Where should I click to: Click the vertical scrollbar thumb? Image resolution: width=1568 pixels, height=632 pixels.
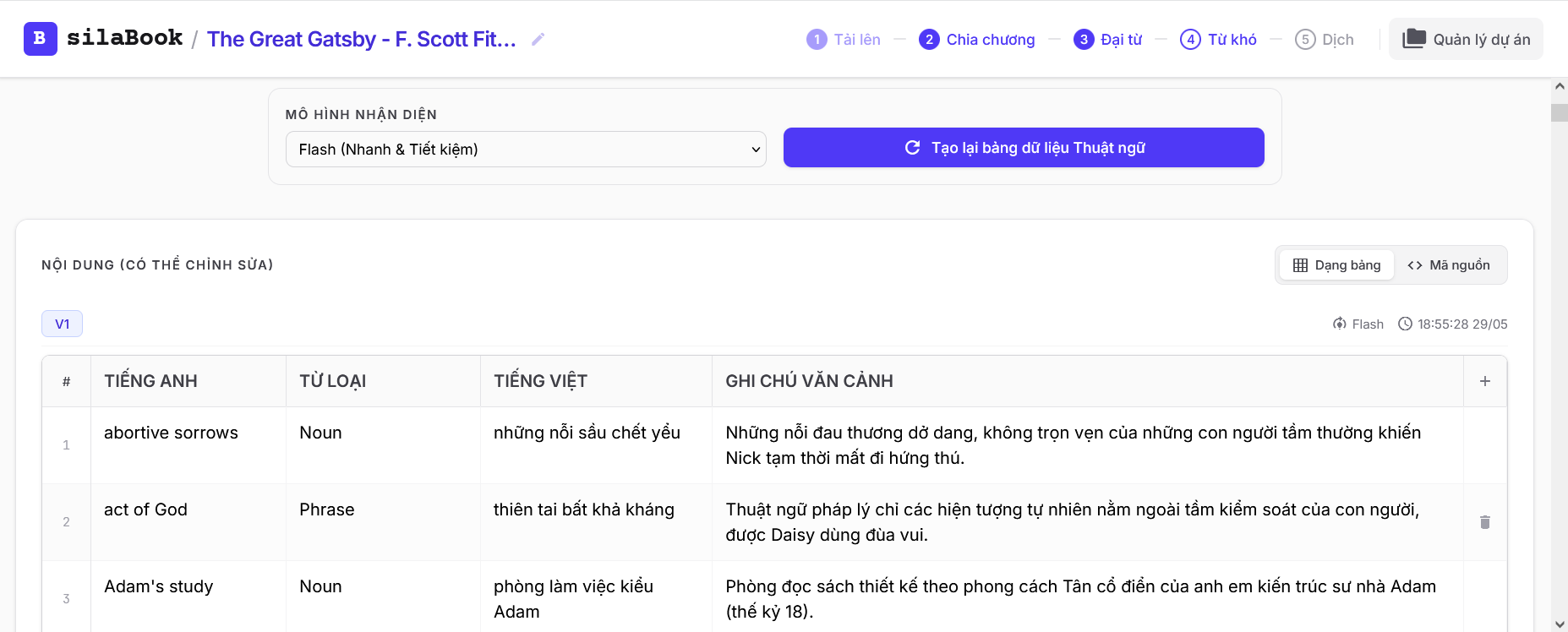click(1560, 112)
